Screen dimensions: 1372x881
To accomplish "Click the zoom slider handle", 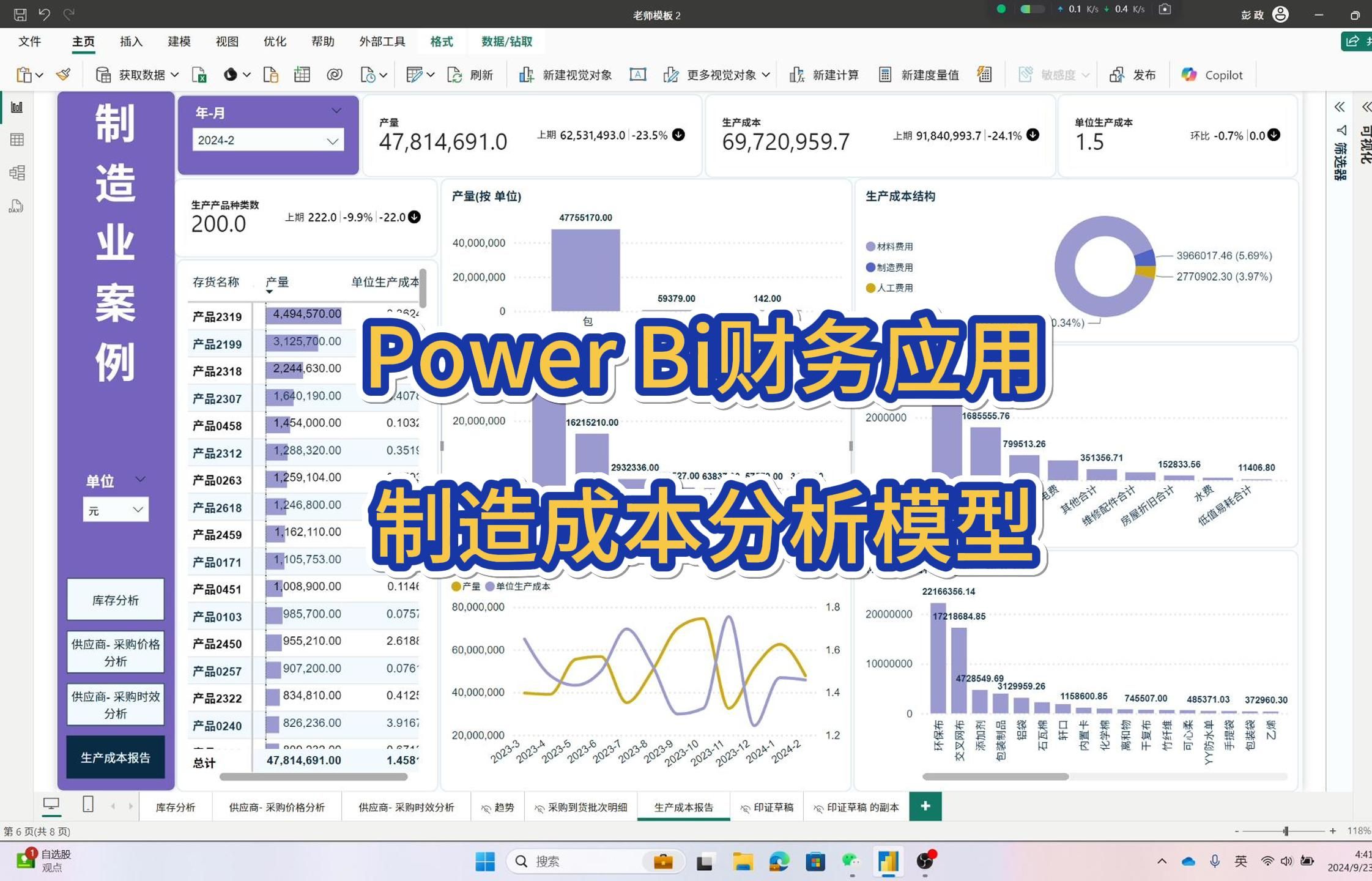I will click(x=1286, y=831).
